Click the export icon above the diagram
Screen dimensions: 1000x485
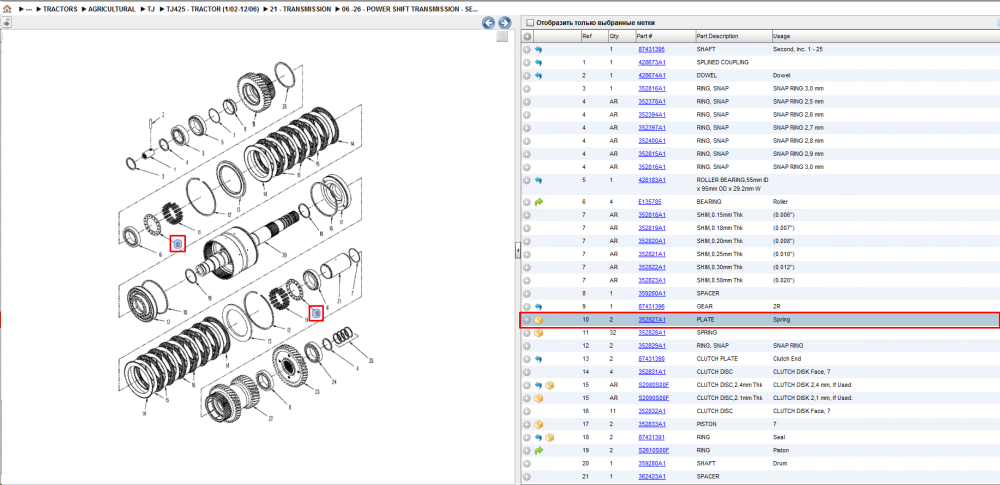pyautogui.click(x=6, y=22)
